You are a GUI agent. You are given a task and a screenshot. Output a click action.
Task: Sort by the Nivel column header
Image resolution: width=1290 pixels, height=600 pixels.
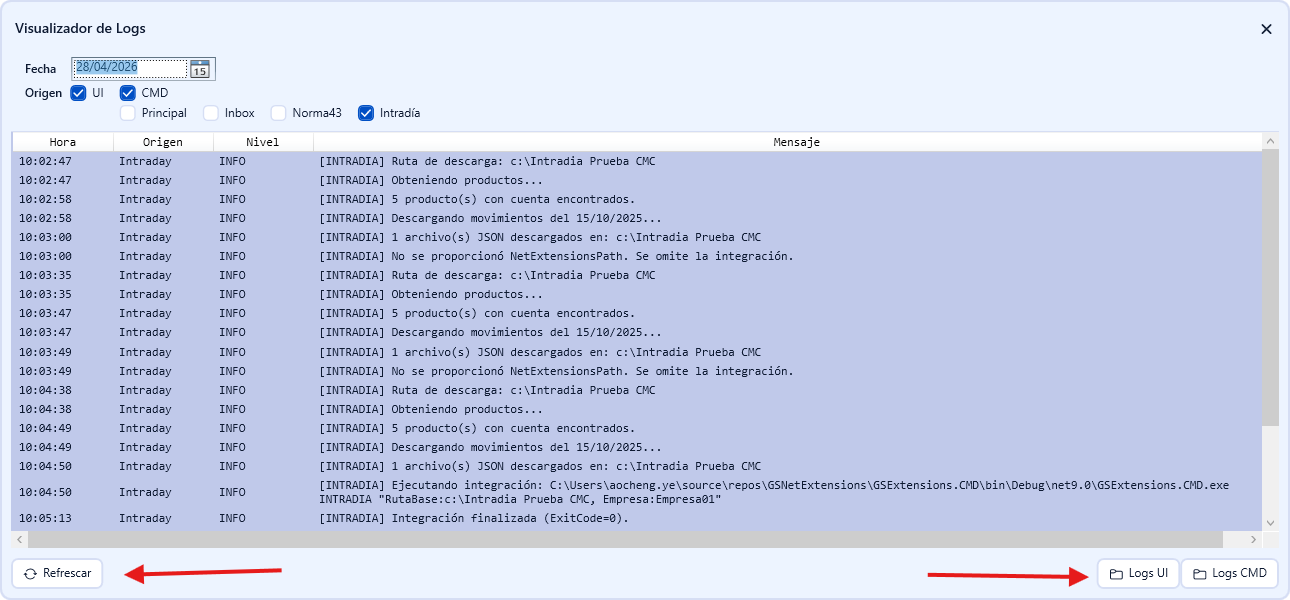click(x=263, y=142)
